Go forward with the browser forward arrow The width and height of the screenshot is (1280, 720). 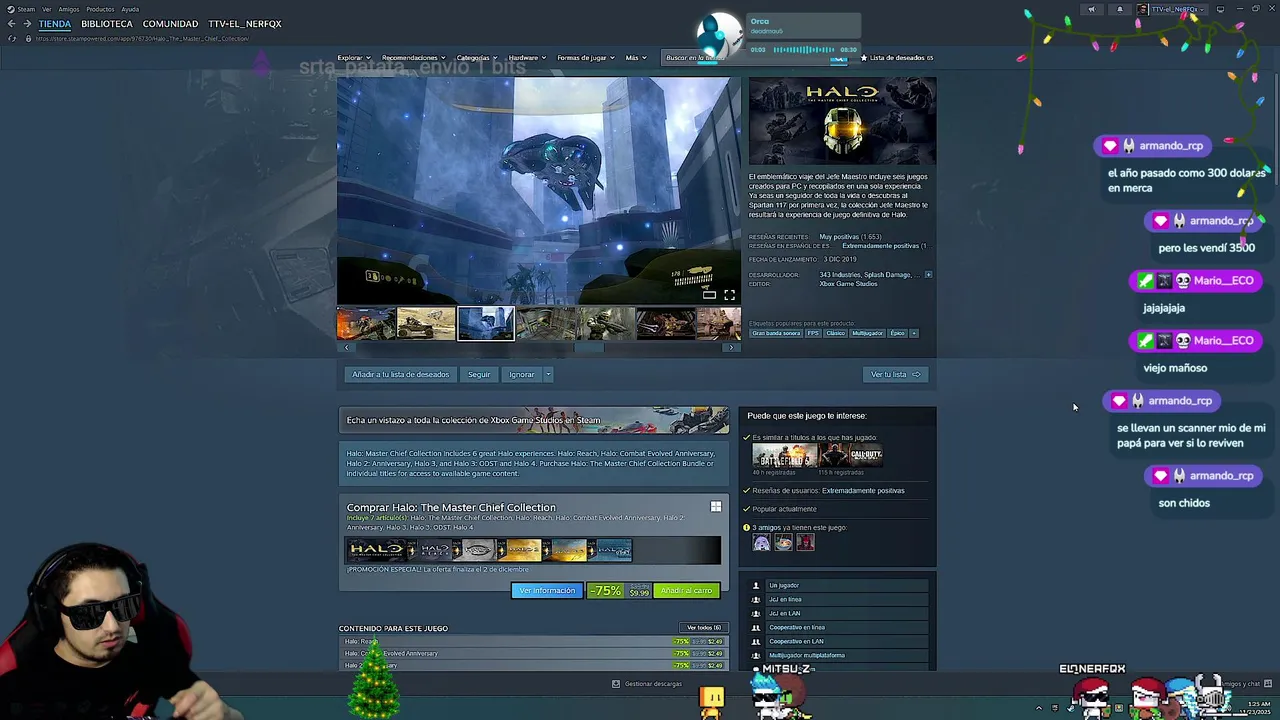click(26, 23)
